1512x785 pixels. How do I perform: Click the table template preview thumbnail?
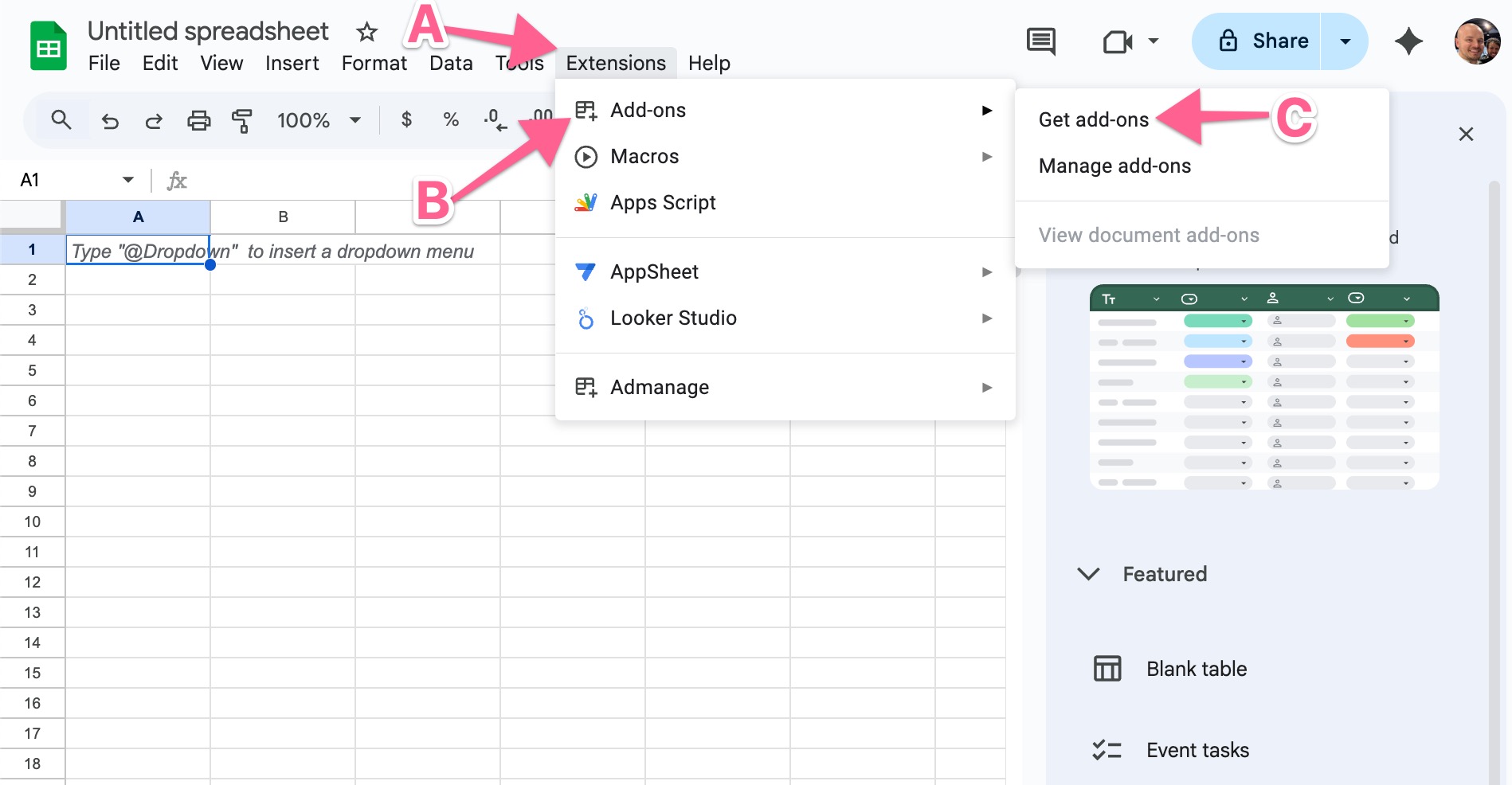pyautogui.click(x=1264, y=387)
